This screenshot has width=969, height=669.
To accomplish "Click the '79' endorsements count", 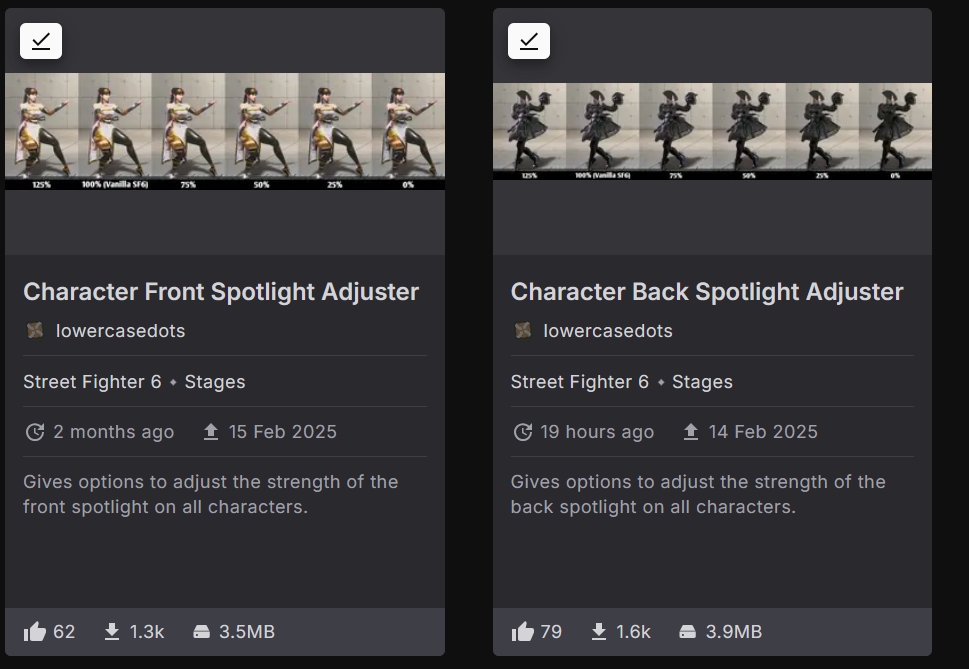I will (x=551, y=631).
